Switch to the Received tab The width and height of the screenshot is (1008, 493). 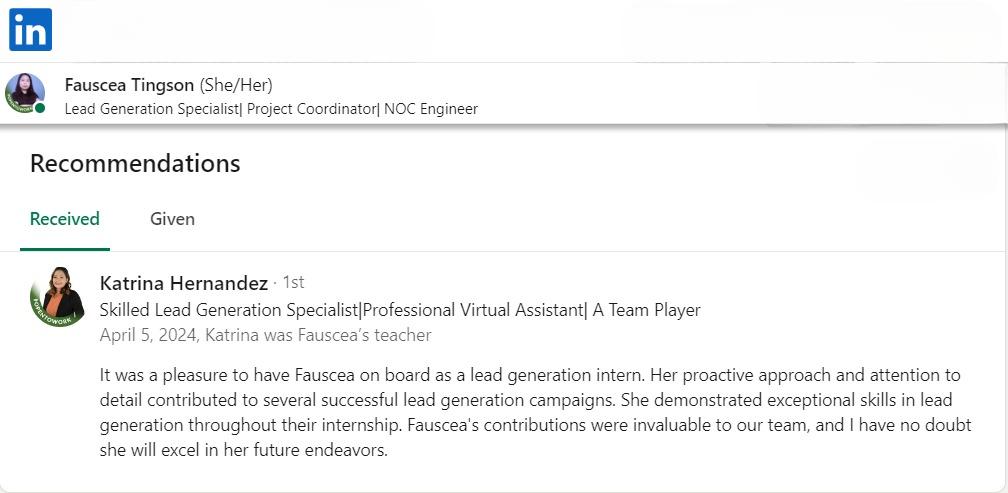65,219
